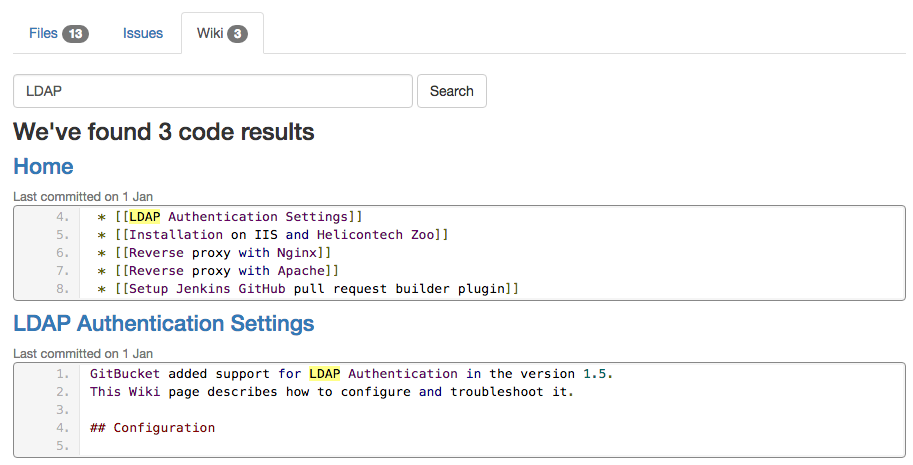Click the ## Configuration heading line
Image resolution: width=913 pixels, height=465 pixels.
tap(153, 428)
